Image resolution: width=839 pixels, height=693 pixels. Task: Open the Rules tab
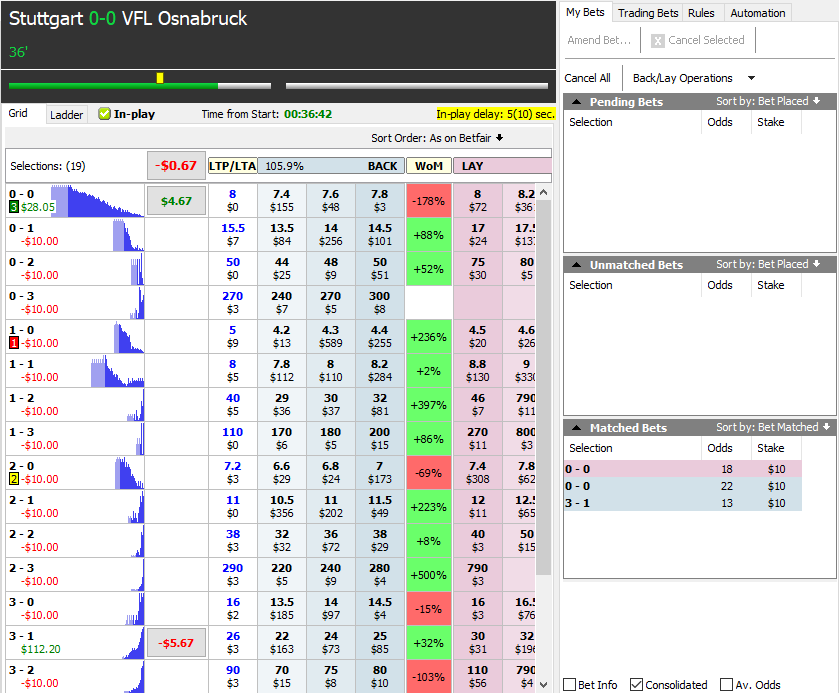coord(701,13)
